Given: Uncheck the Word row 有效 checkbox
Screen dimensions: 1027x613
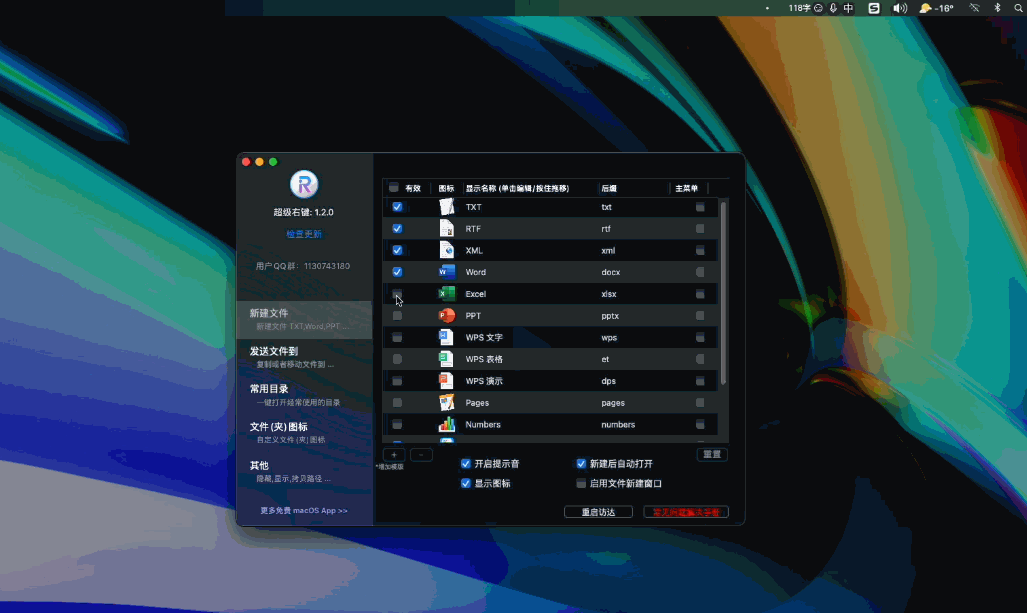Looking at the screenshot, I should click(397, 272).
